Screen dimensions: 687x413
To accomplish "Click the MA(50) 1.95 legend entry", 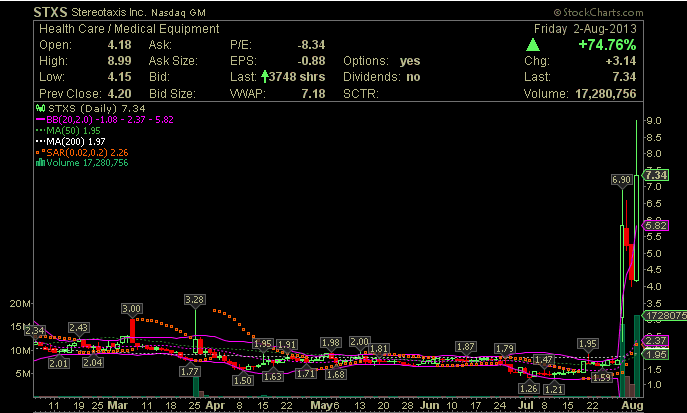I will click(x=68, y=131).
